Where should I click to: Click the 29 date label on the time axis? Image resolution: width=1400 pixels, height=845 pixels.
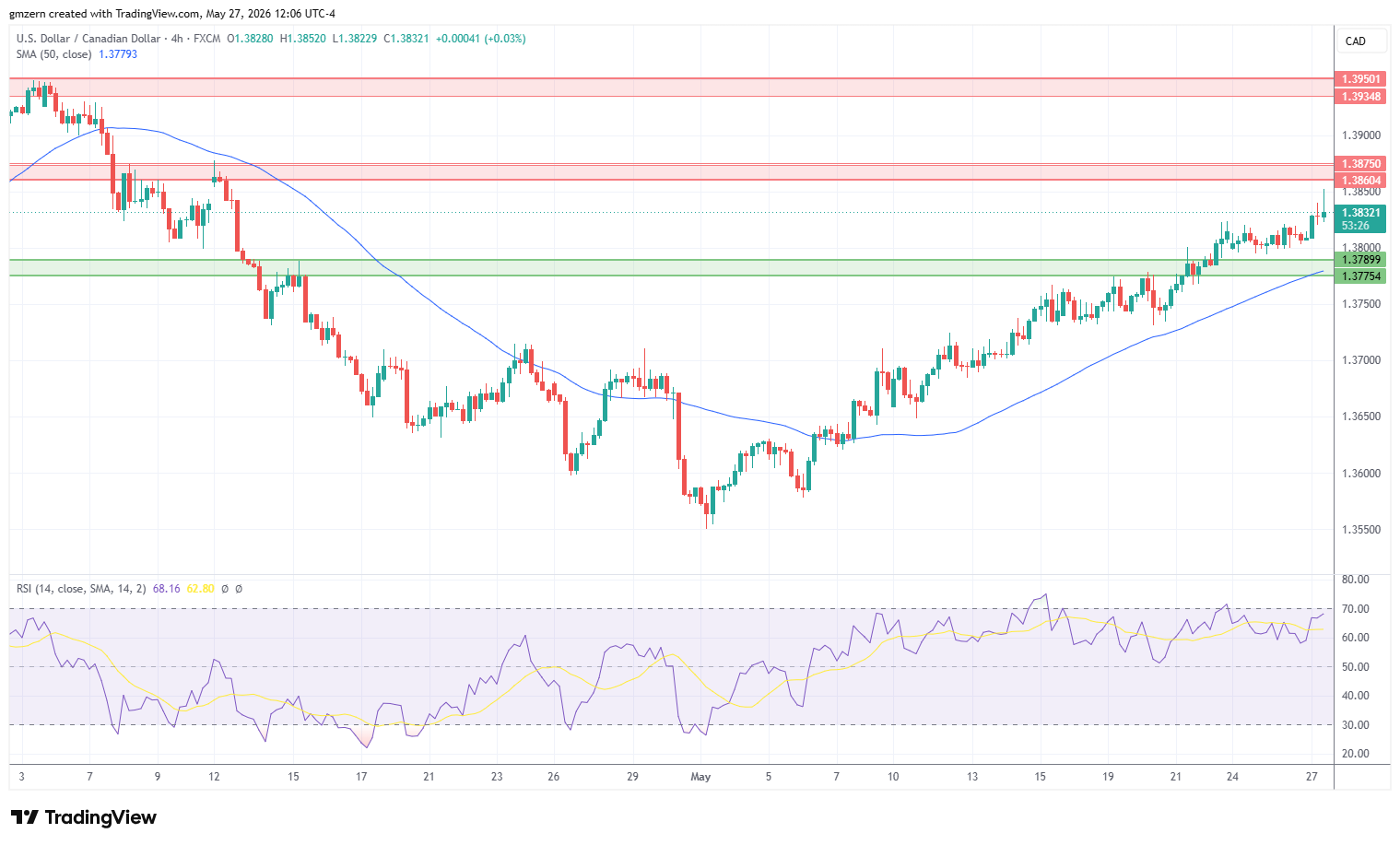(632, 777)
